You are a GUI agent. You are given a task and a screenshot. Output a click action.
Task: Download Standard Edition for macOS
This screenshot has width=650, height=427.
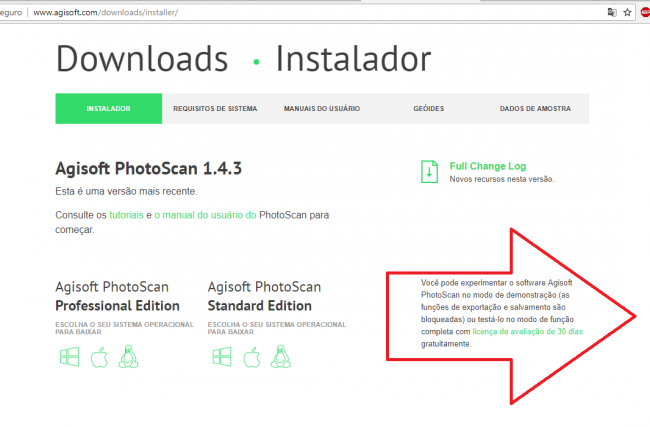tap(252, 357)
